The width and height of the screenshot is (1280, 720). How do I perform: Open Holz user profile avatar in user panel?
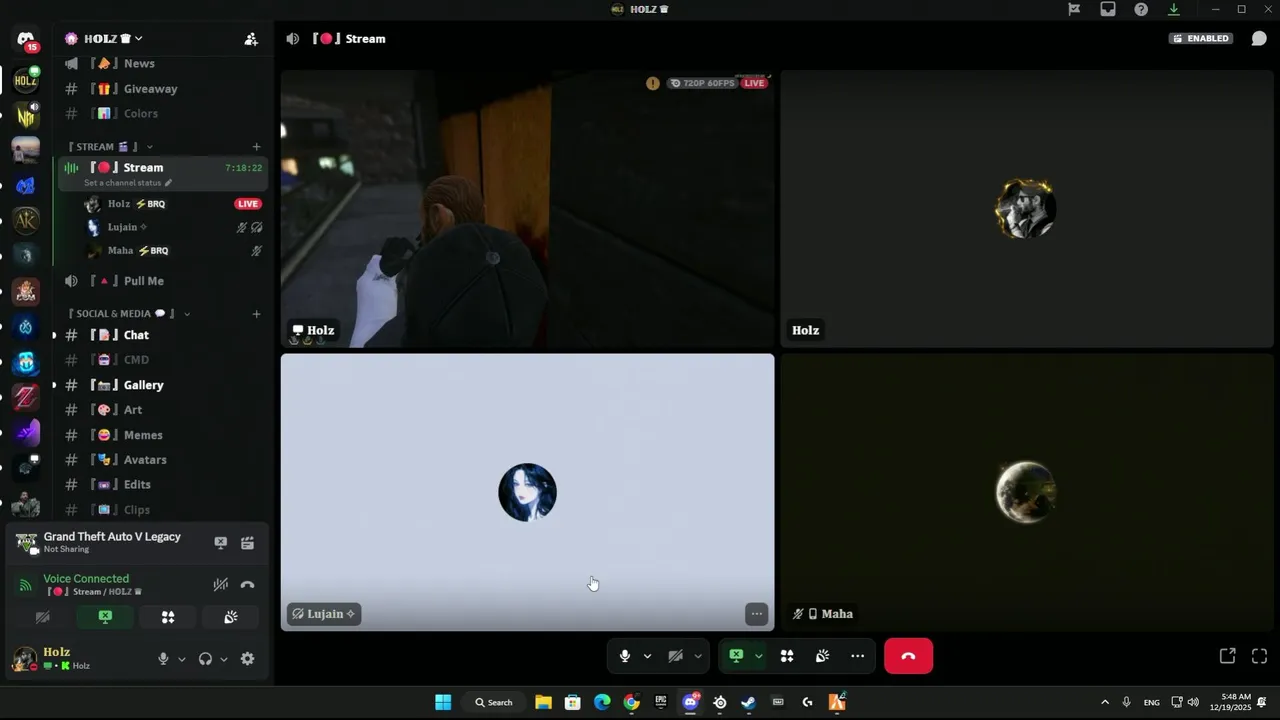(24, 658)
